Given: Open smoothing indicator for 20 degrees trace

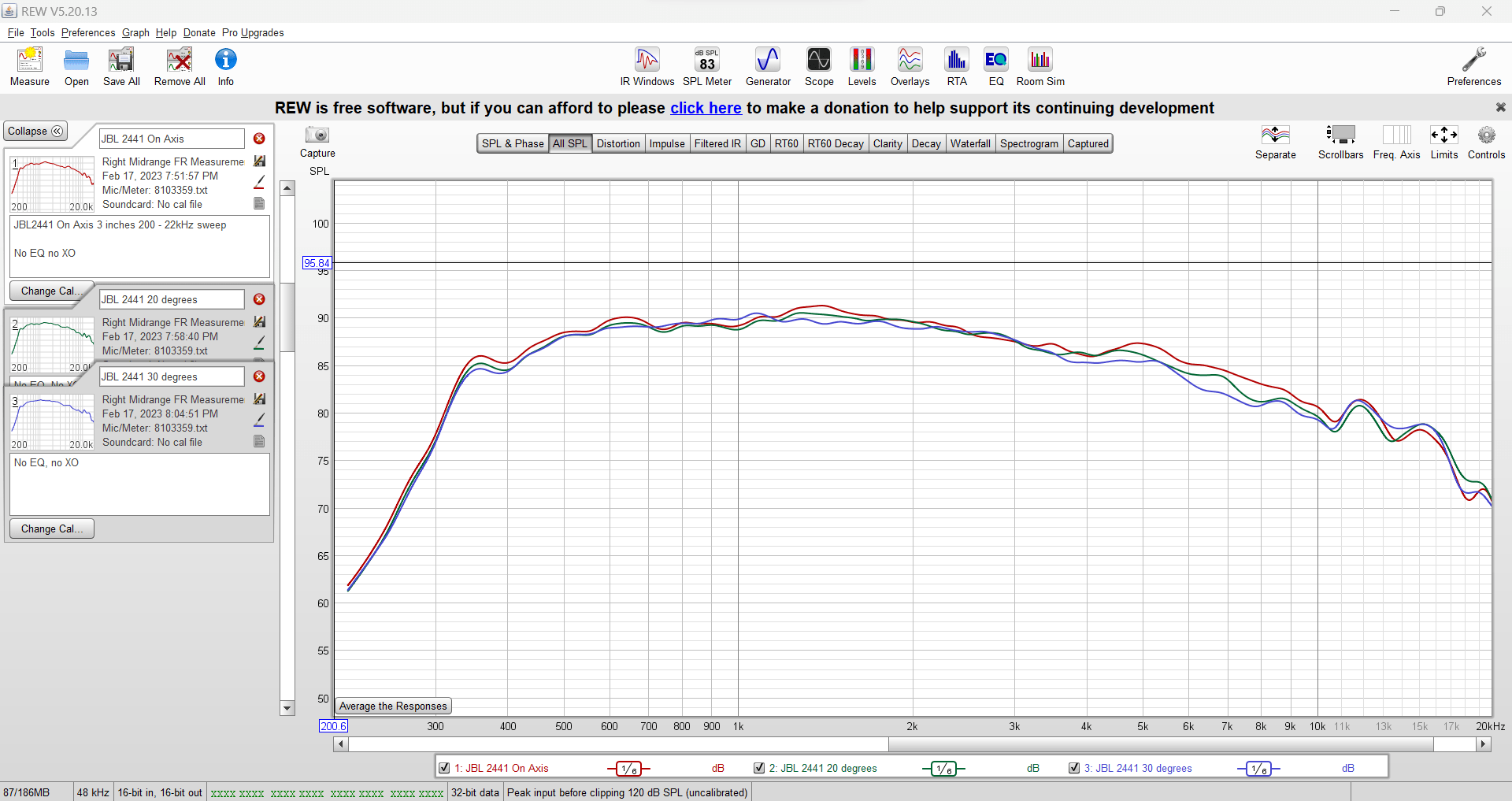Looking at the screenshot, I should [x=943, y=769].
